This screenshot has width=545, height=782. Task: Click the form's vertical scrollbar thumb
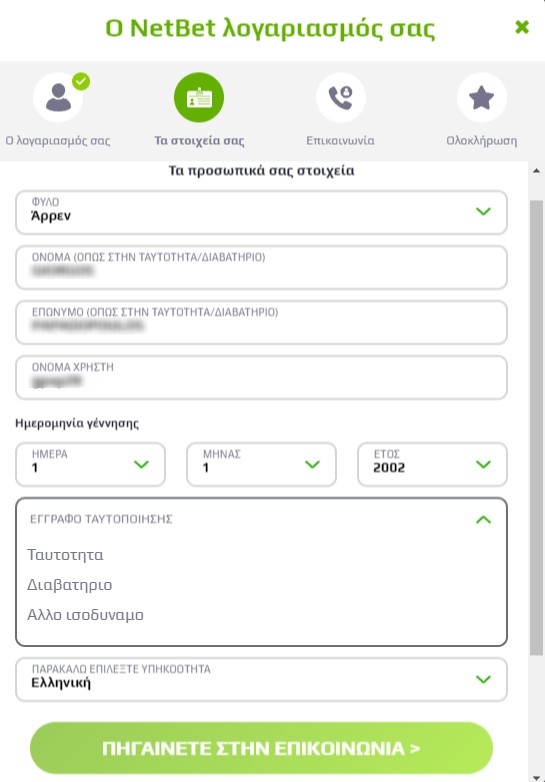[x=536, y=428]
